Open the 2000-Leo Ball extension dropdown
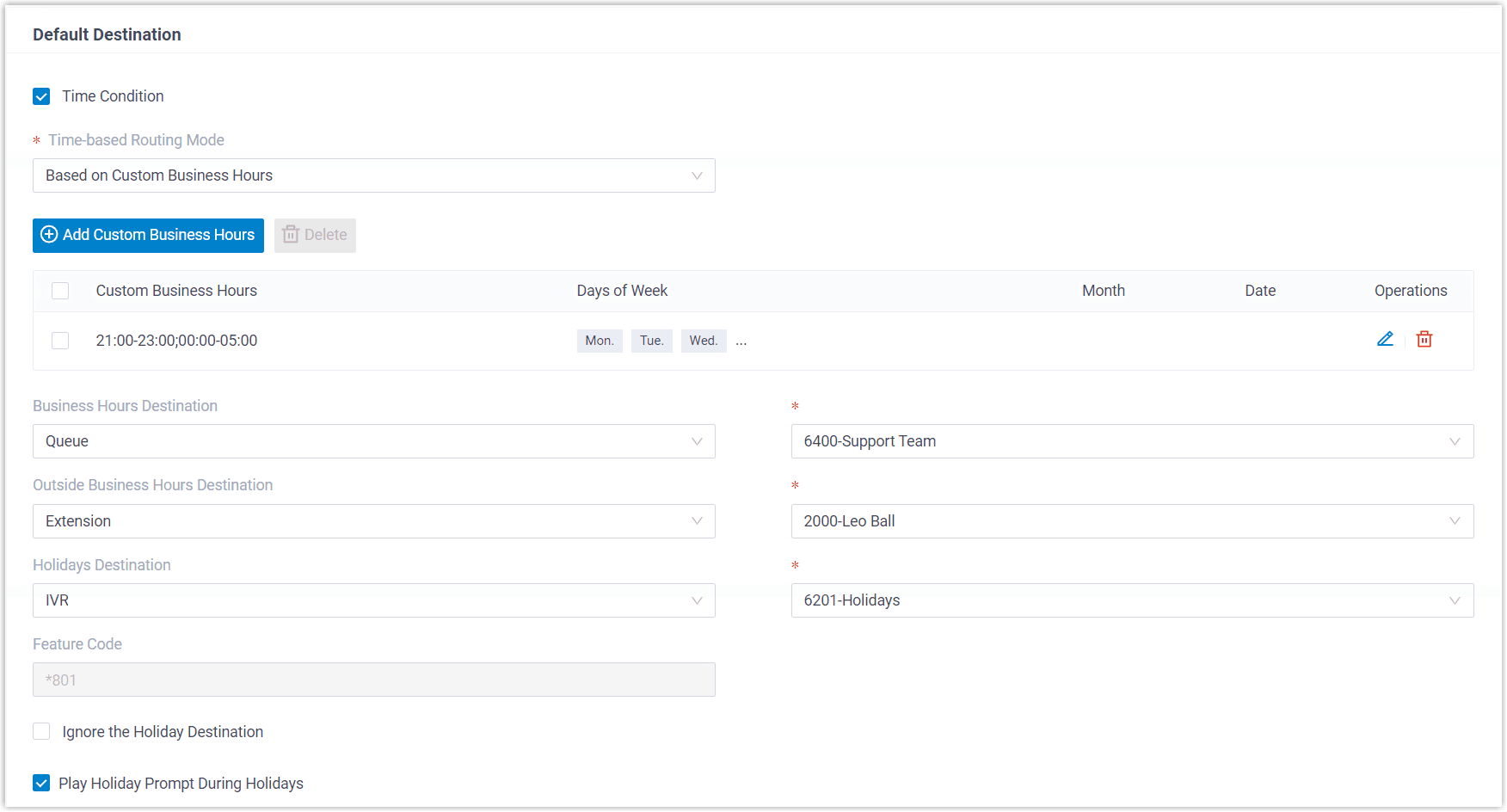The width and height of the screenshot is (1507, 812). tap(1131, 521)
